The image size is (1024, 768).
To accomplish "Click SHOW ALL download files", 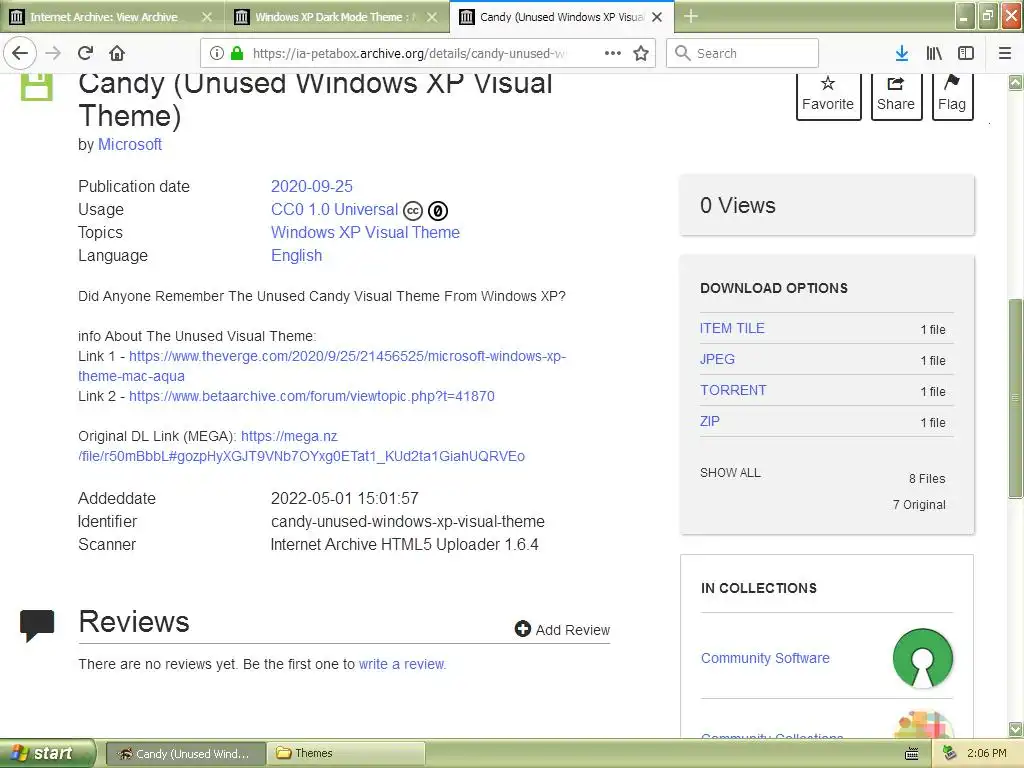I will coord(730,473).
